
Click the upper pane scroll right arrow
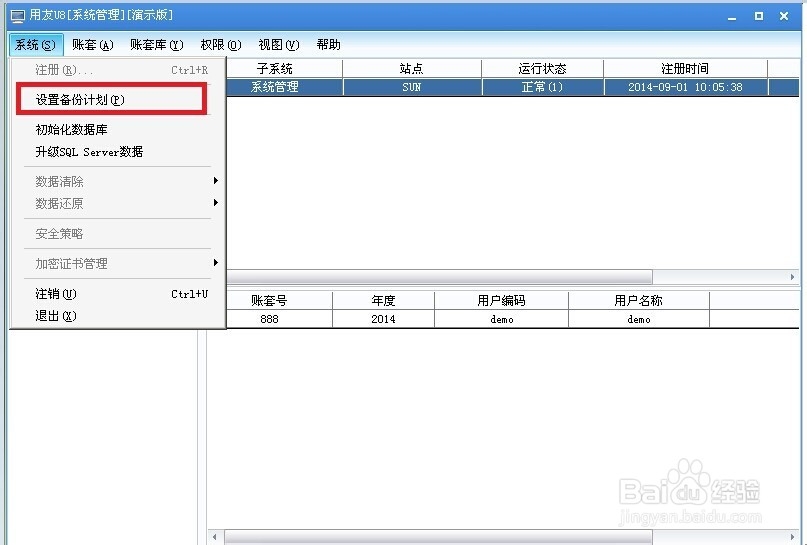pyautogui.click(x=792, y=277)
